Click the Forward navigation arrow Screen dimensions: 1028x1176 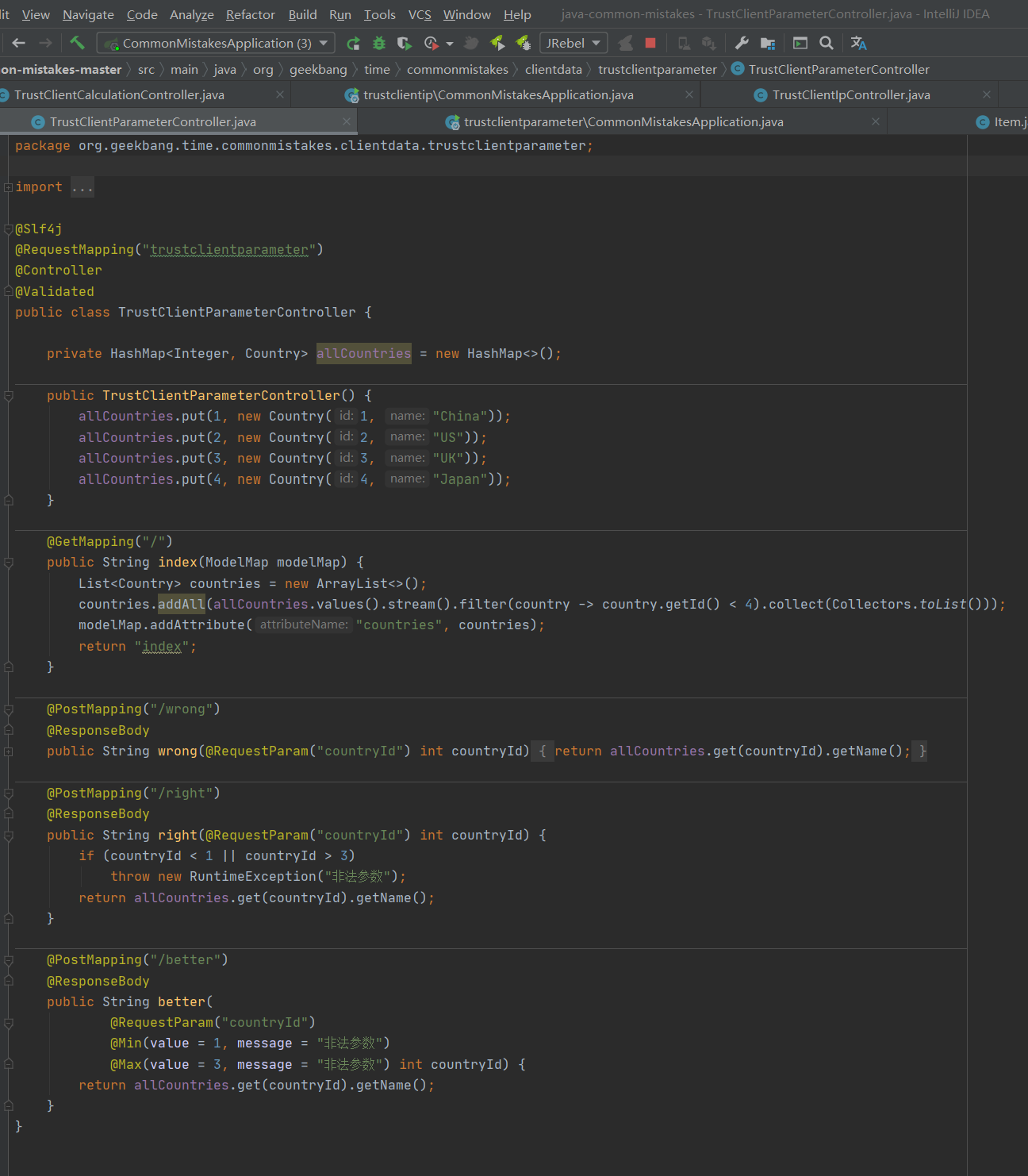[x=45, y=43]
